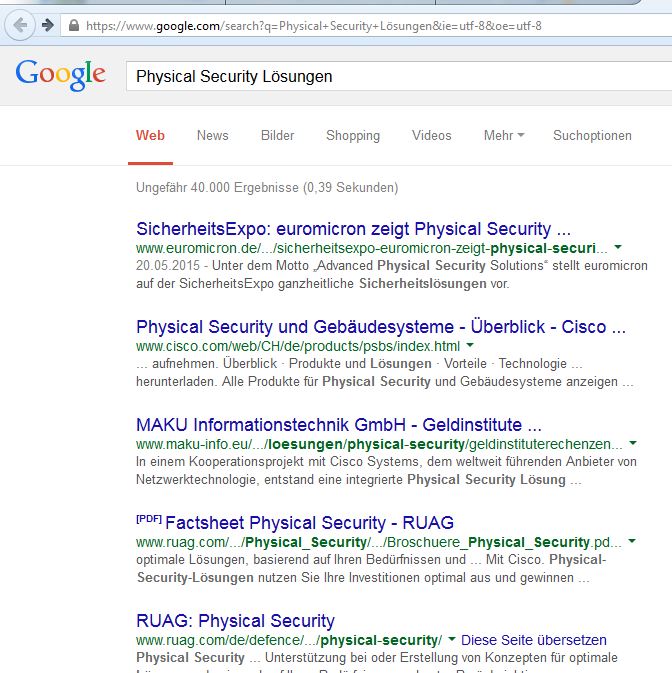The width and height of the screenshot is (672, 673).
Task: Switch to the News tab
Action: point(212,135)
